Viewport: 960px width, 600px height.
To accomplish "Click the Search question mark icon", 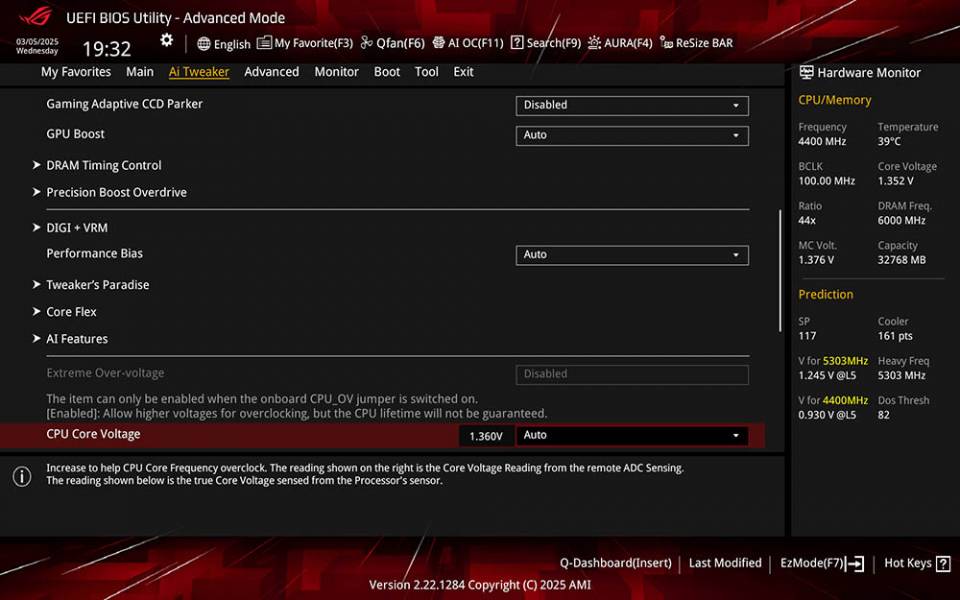I will (x=517, y=42).
